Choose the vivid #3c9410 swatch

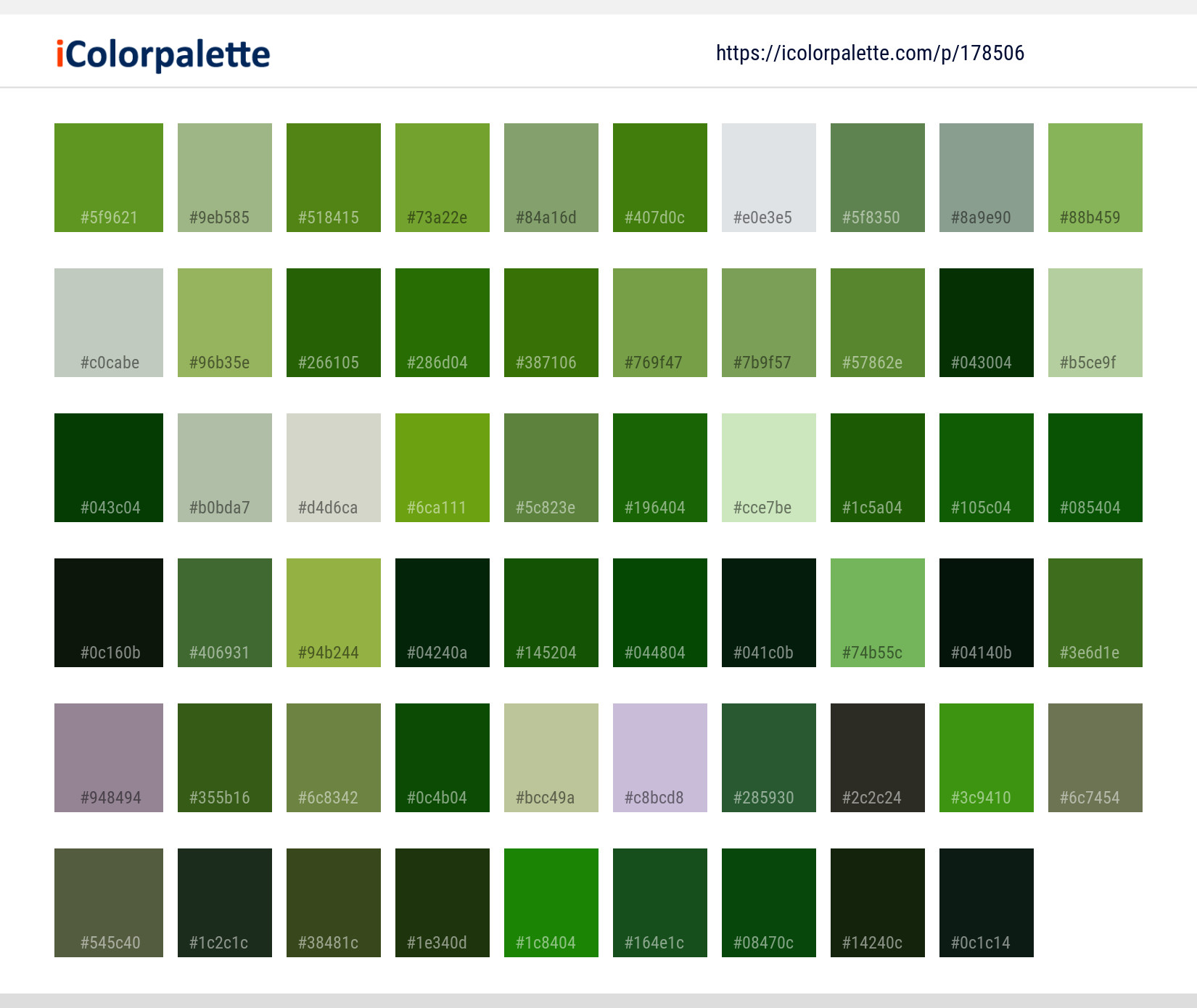click(987, 758)
